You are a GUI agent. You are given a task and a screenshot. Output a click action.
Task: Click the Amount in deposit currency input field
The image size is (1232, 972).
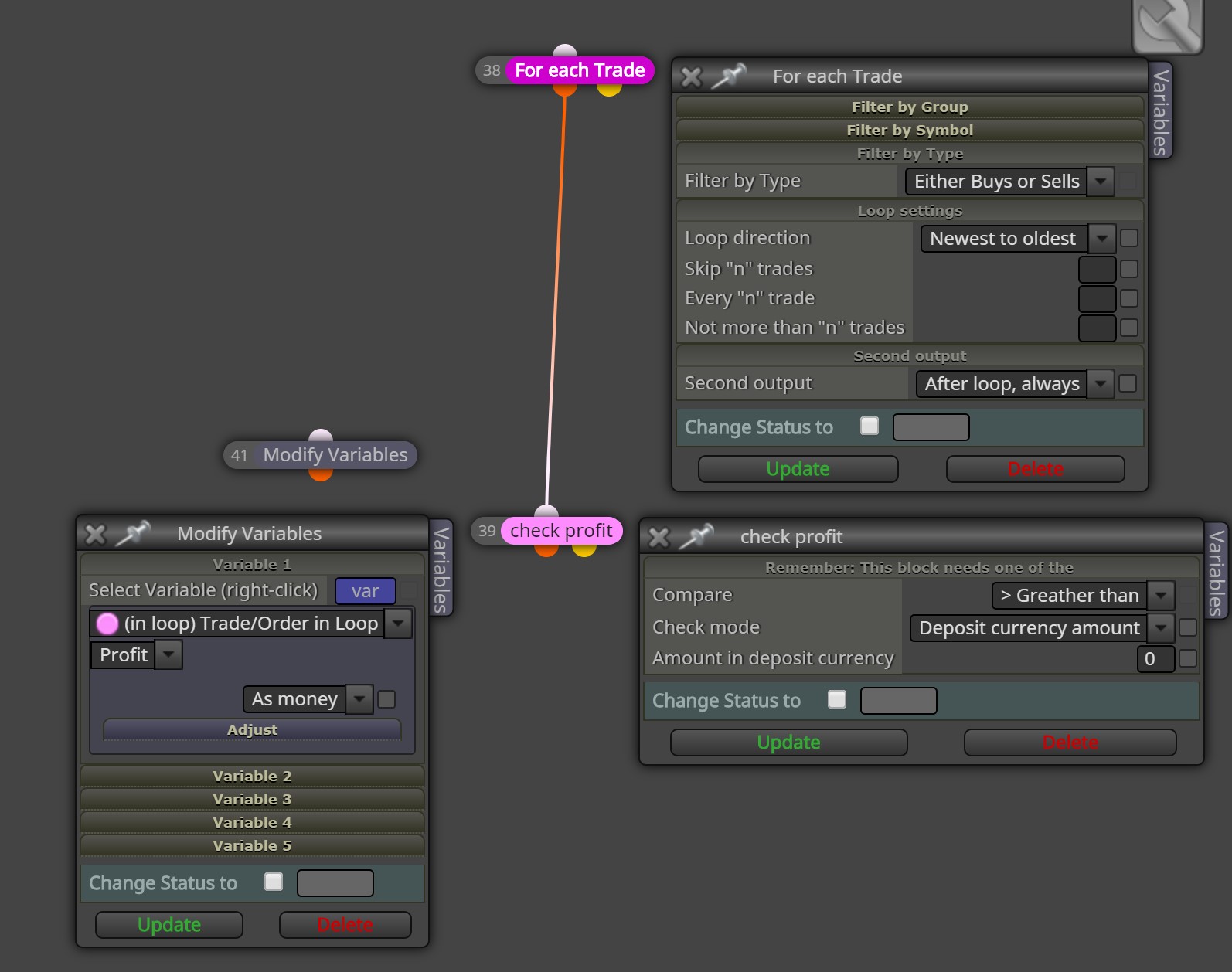coord(1155,659)
